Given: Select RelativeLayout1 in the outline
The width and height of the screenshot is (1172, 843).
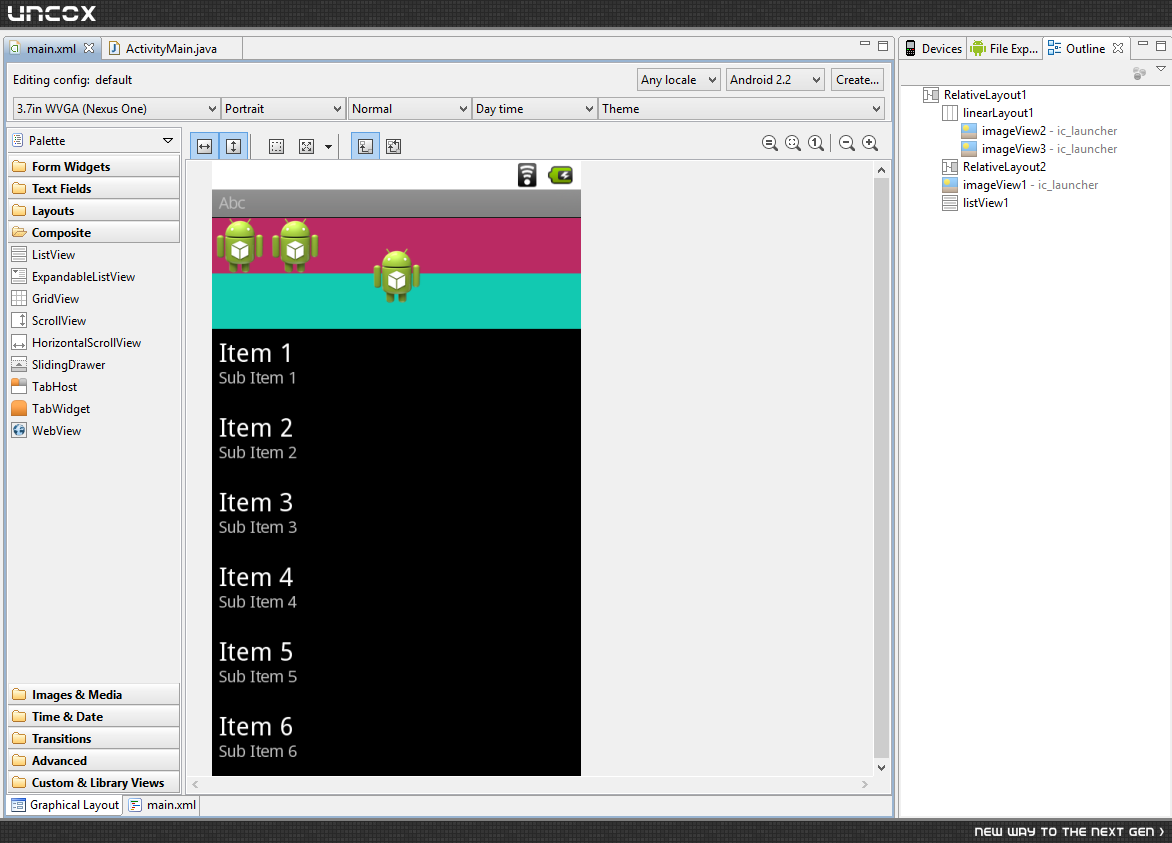Looking at the screenshot, I should coord(975,95).
